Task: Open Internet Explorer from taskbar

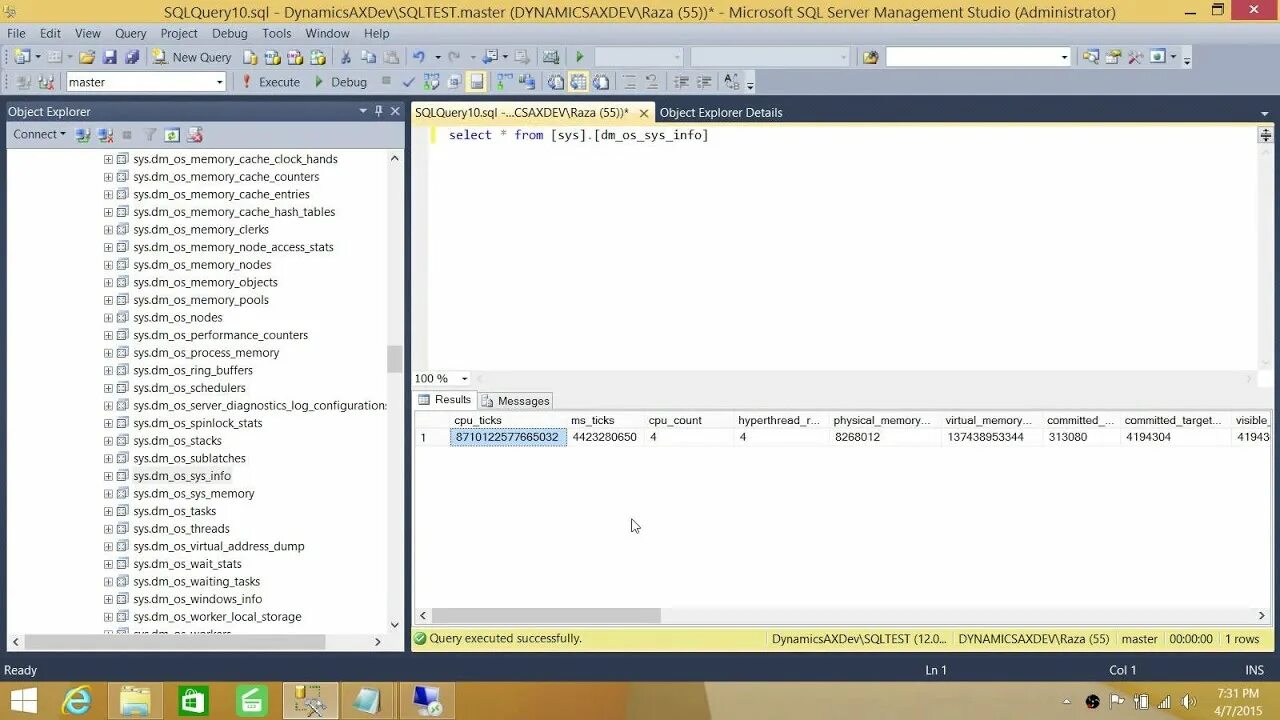Action: pos(77,700)
